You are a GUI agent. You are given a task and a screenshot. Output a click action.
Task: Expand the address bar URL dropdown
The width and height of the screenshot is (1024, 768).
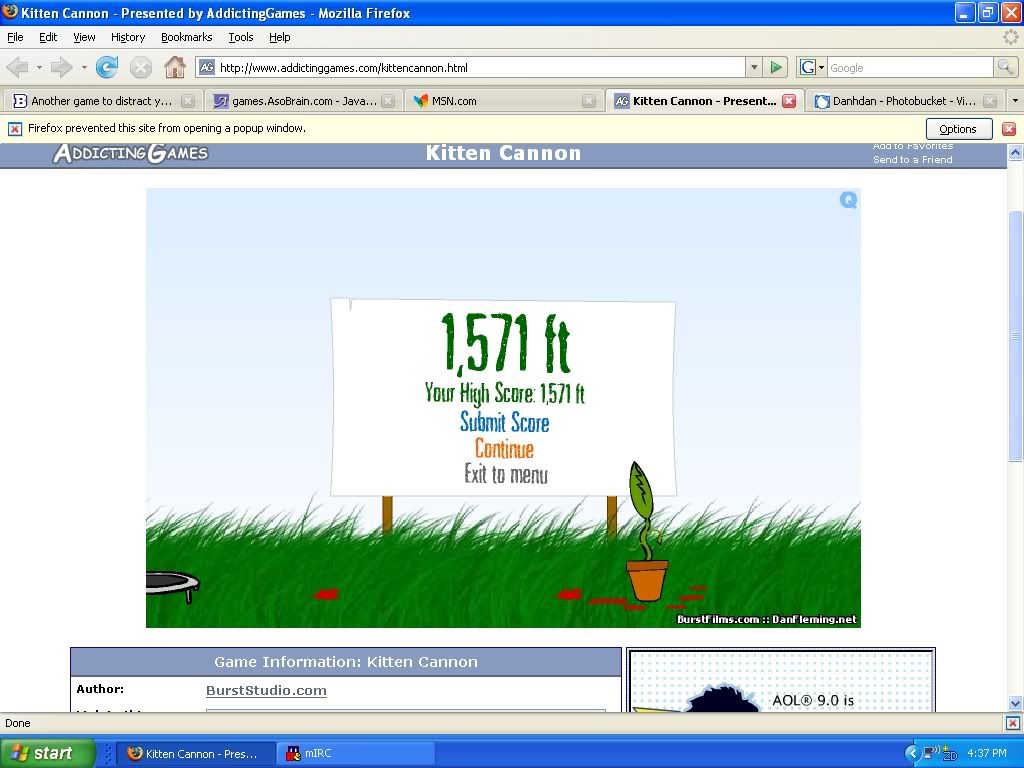tap(754, 67)
